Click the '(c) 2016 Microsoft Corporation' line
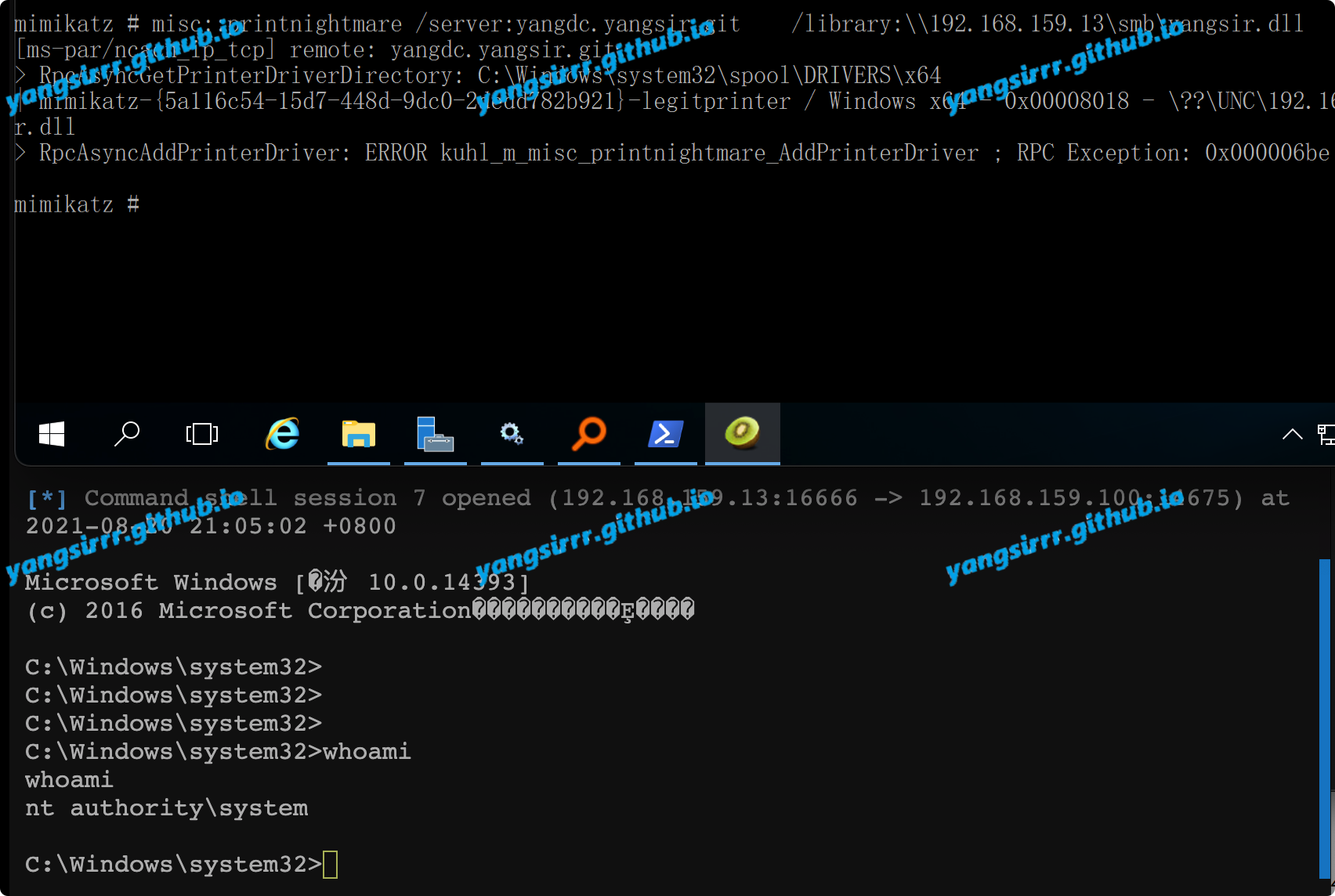 click(x=360, y=611)
